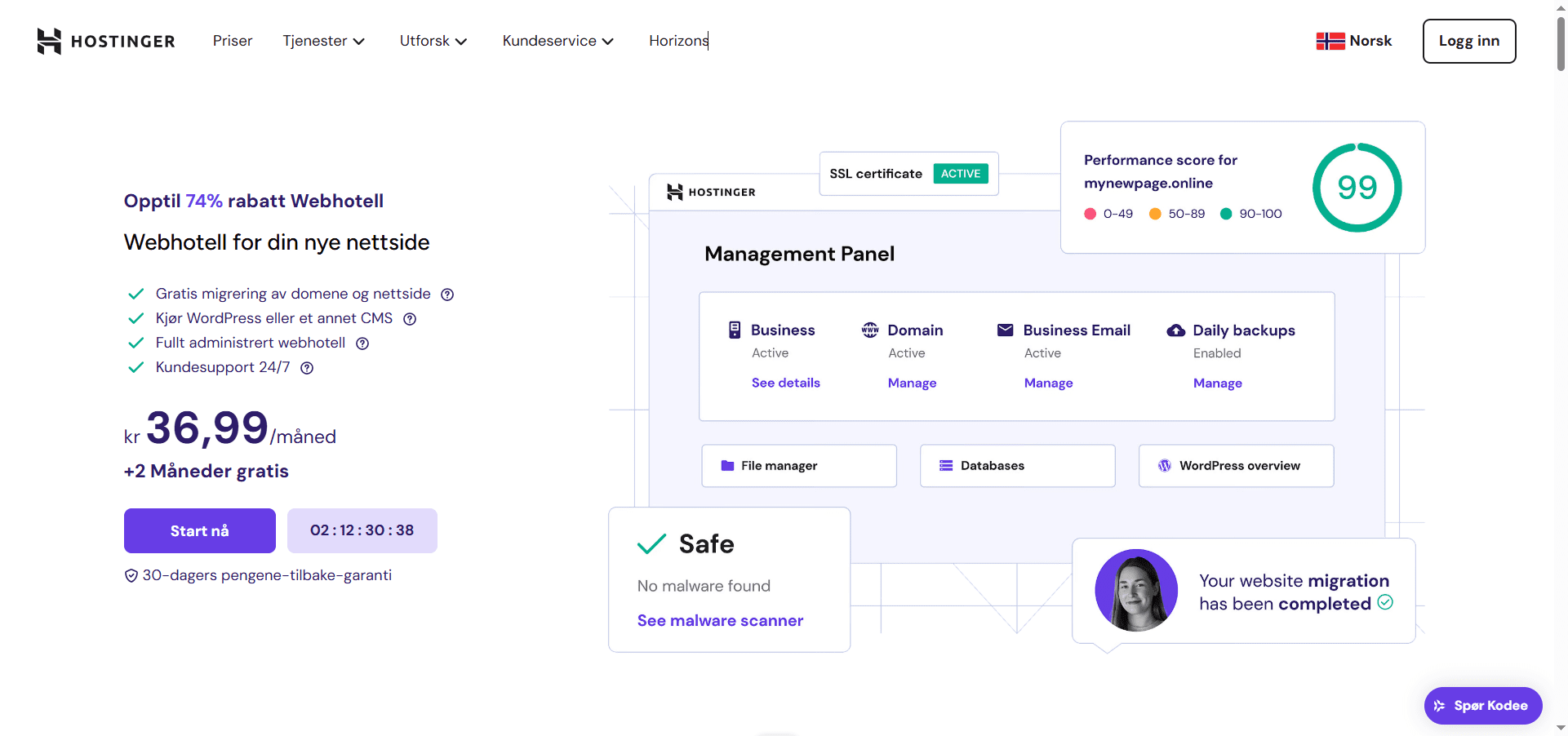
Task: Click the WordPress logo icon
Action: [1165, 466]
